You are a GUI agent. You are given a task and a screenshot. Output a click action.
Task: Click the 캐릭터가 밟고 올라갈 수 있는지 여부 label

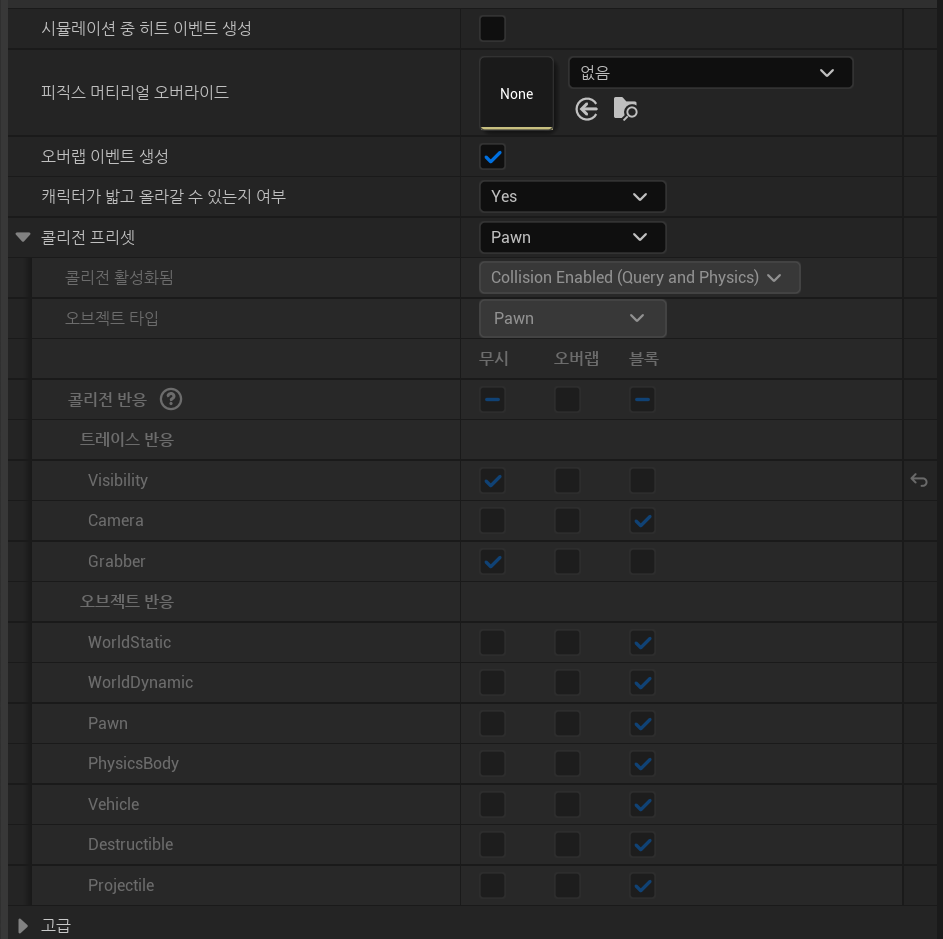[x=163, y=197]
